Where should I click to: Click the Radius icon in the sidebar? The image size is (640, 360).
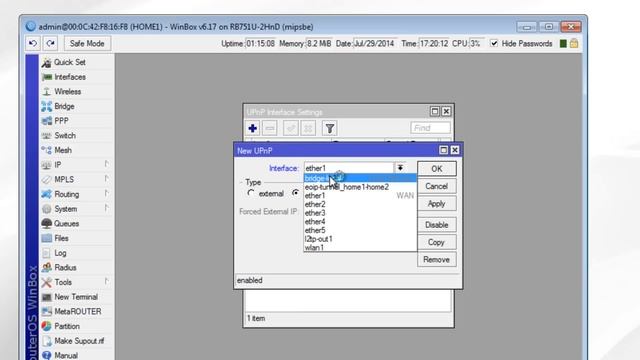click(x=47, y=268)
